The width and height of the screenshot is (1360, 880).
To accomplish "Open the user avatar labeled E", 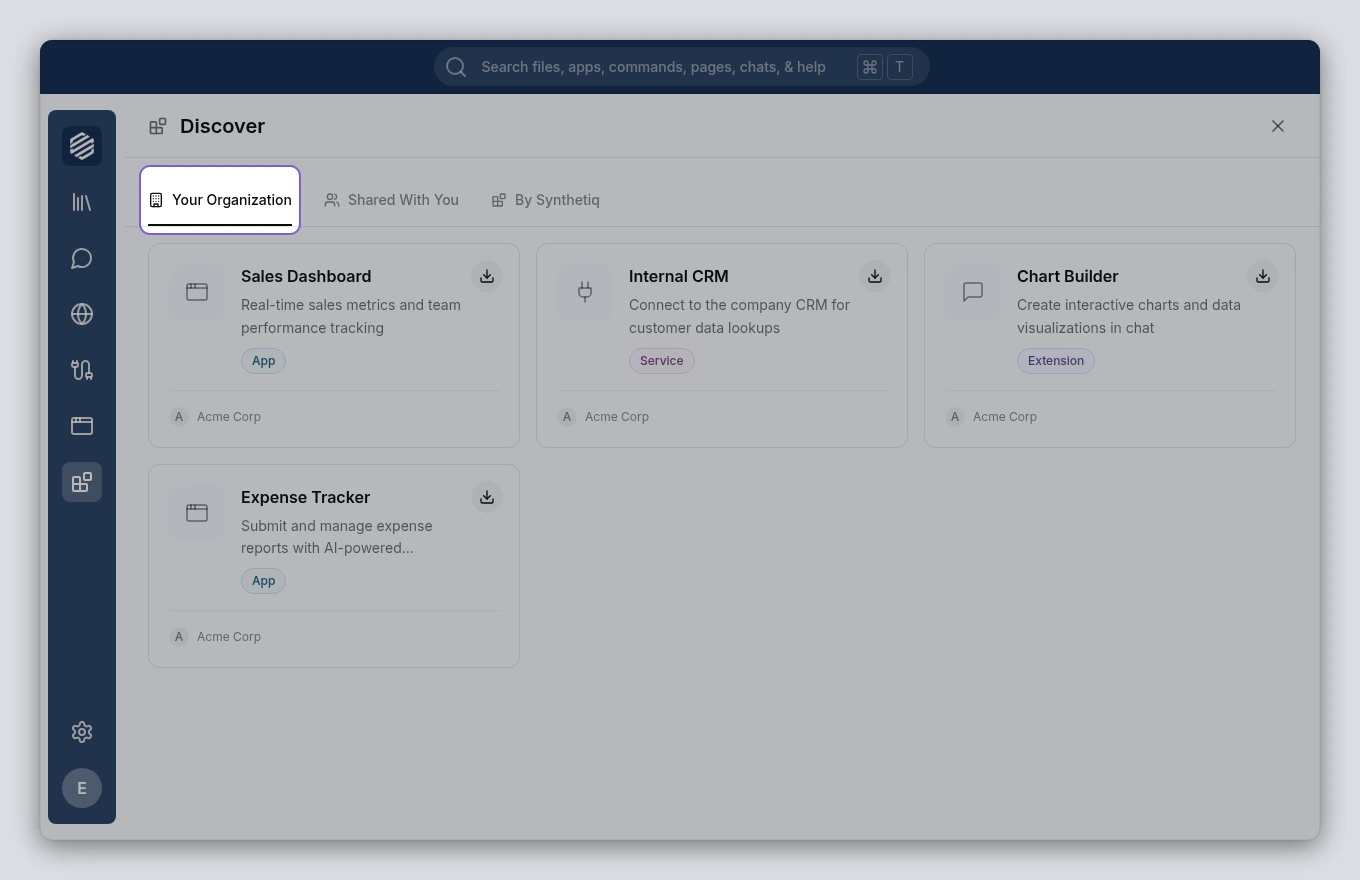I will [82, 788].
